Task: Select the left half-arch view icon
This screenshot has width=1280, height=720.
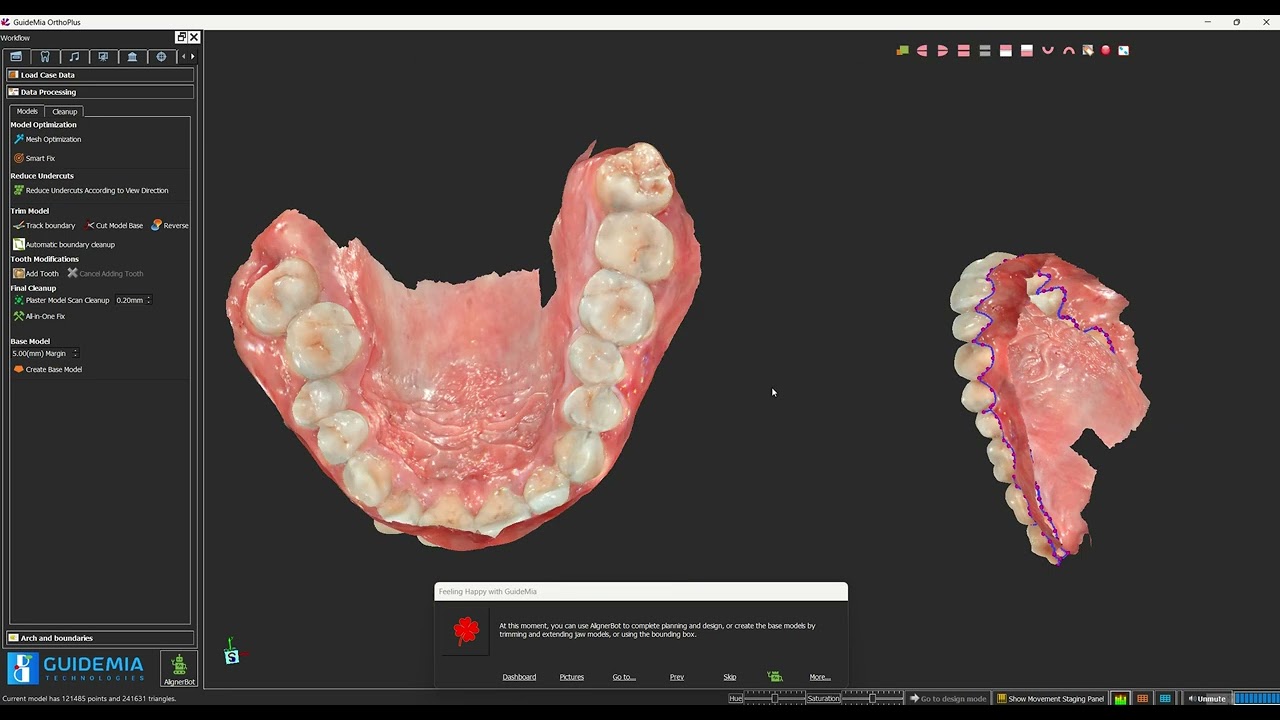Action: 922,50
